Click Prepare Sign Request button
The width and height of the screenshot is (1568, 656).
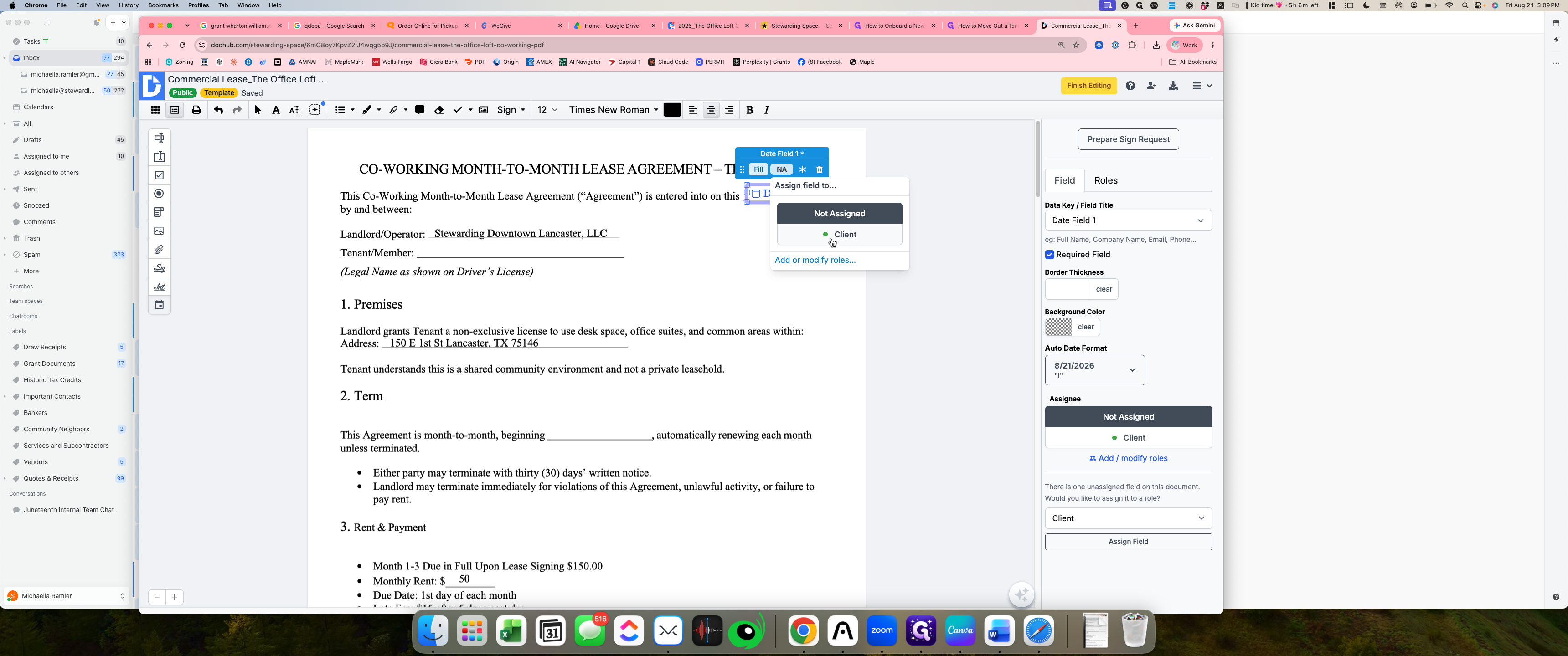[1128, 139]
